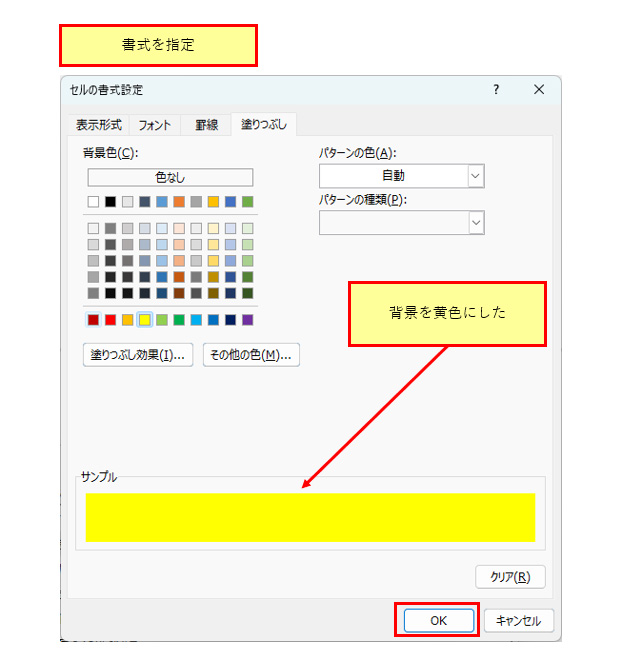Screen dimensions: 639x672
Task: Close the セルの書式設定 dialog
Action: point(539,90)
